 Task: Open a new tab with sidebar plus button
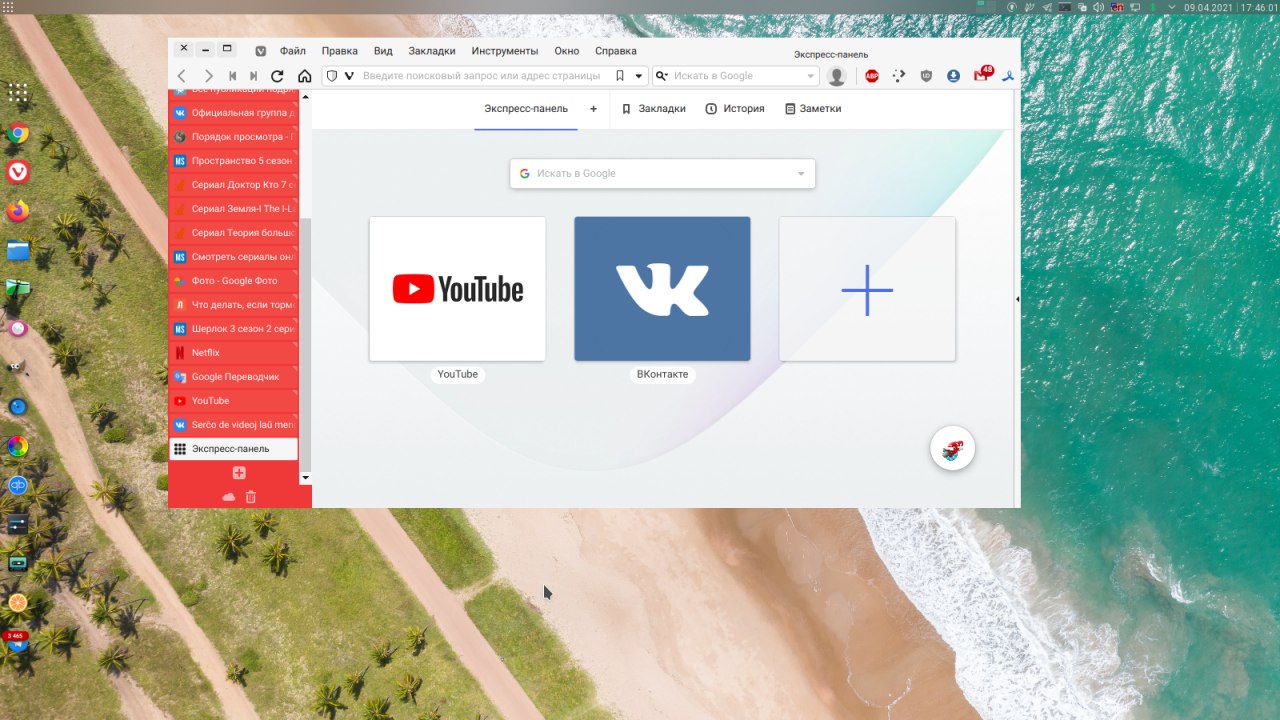click(239, 473)
